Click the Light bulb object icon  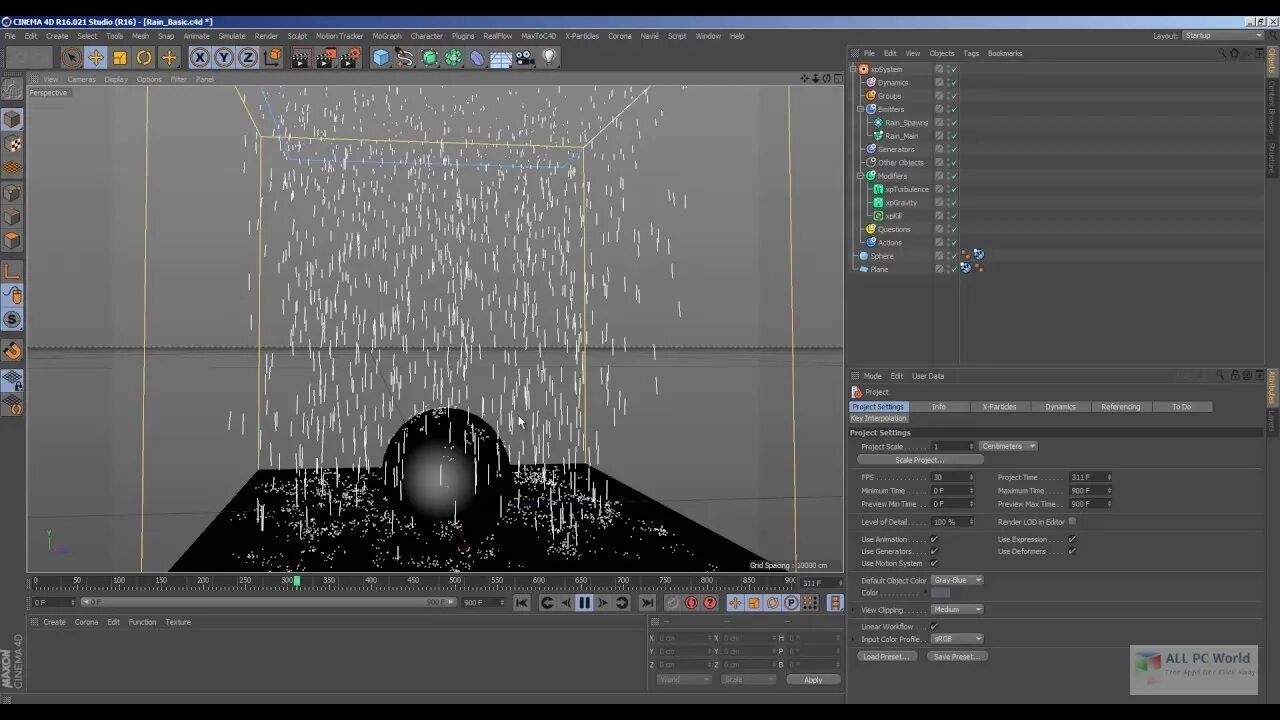tap(549, 58)
